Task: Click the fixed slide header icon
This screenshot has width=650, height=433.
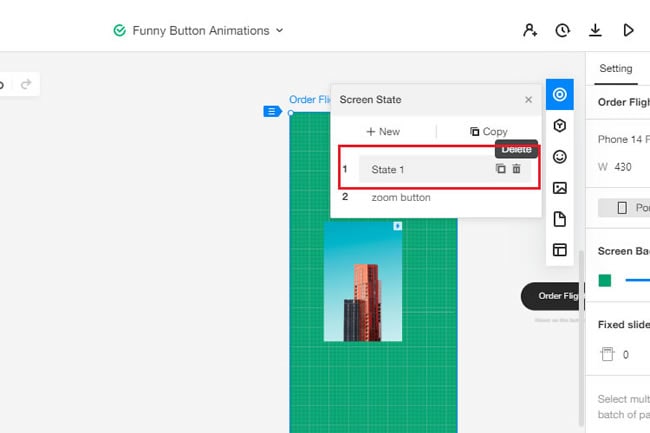Action: tap(607, 354)
